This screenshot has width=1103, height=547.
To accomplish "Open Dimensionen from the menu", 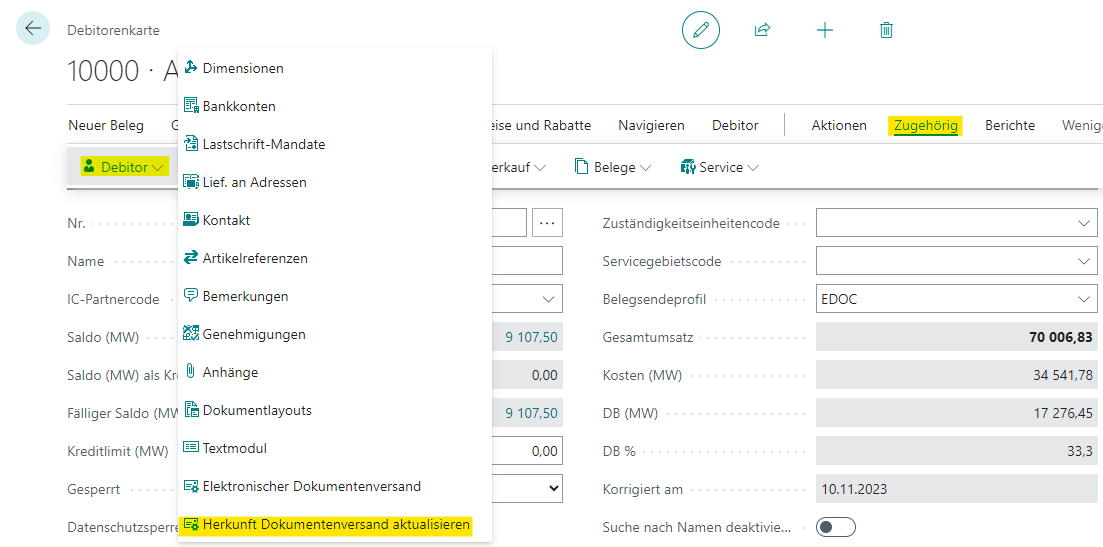I will pyautogui.click(x=243, y=68).
